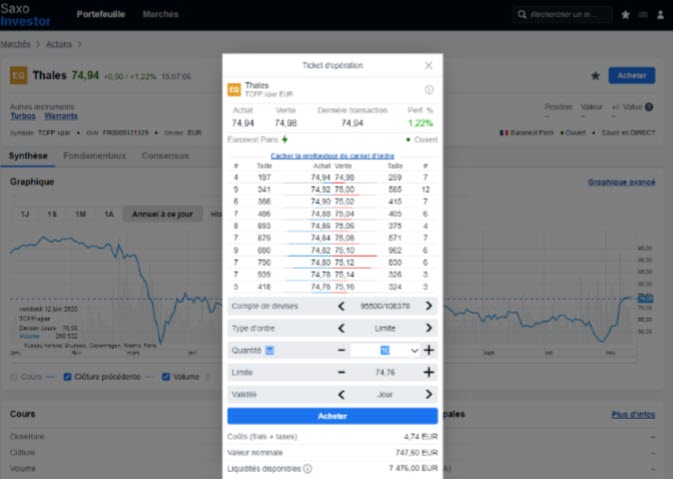Switch to the Consensus tab

click(165, 156)
